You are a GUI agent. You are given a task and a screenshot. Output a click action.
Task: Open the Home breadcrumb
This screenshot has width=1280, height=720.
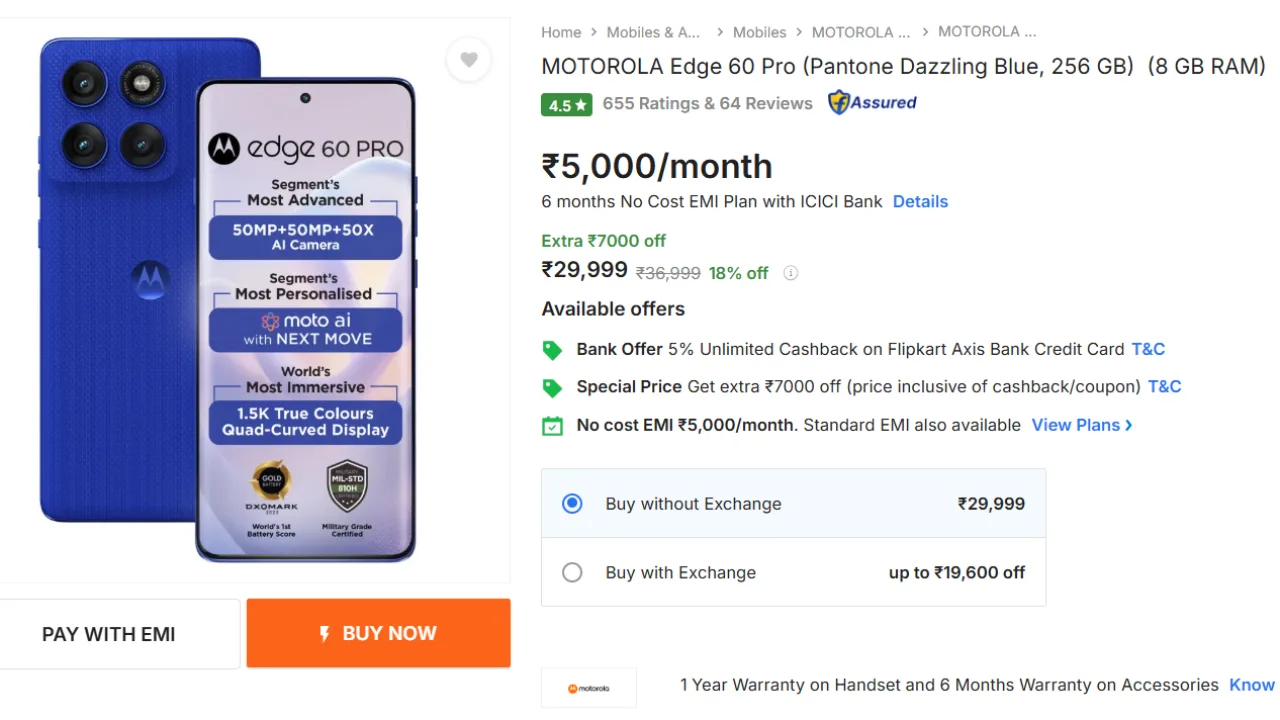(561, 32)
